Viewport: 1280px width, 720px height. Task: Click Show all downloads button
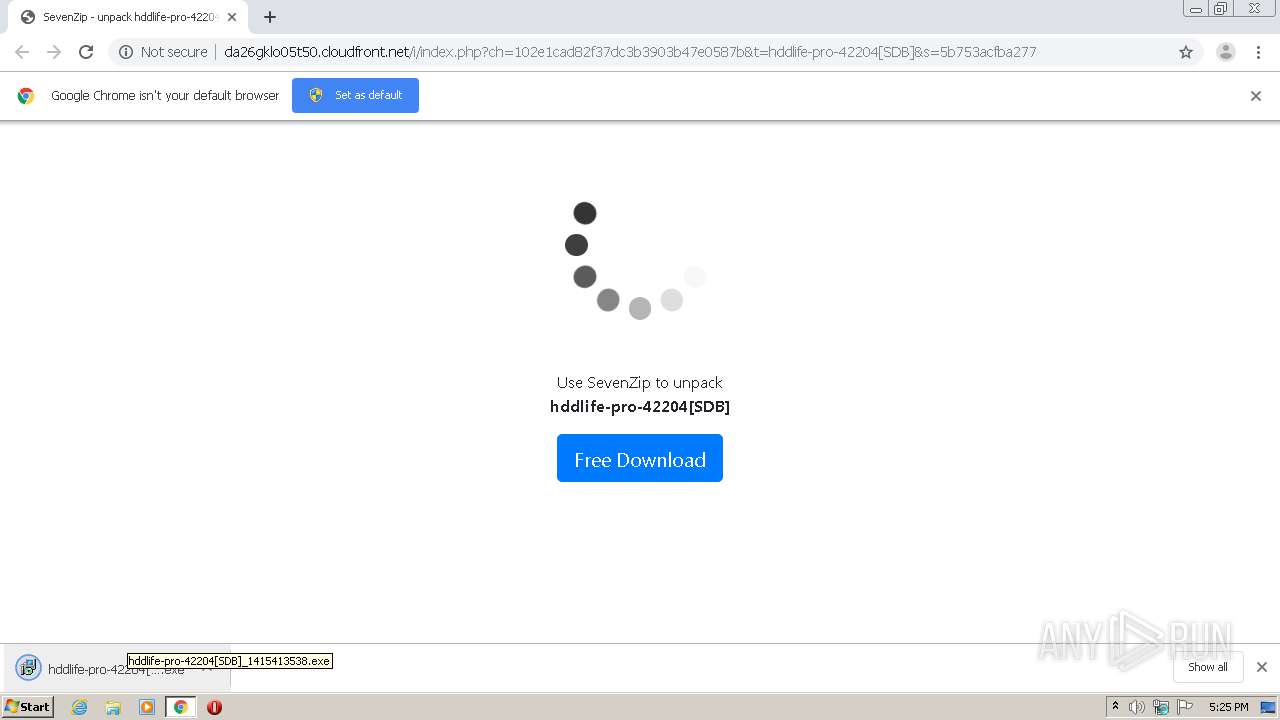click(x=1208, y=667)
